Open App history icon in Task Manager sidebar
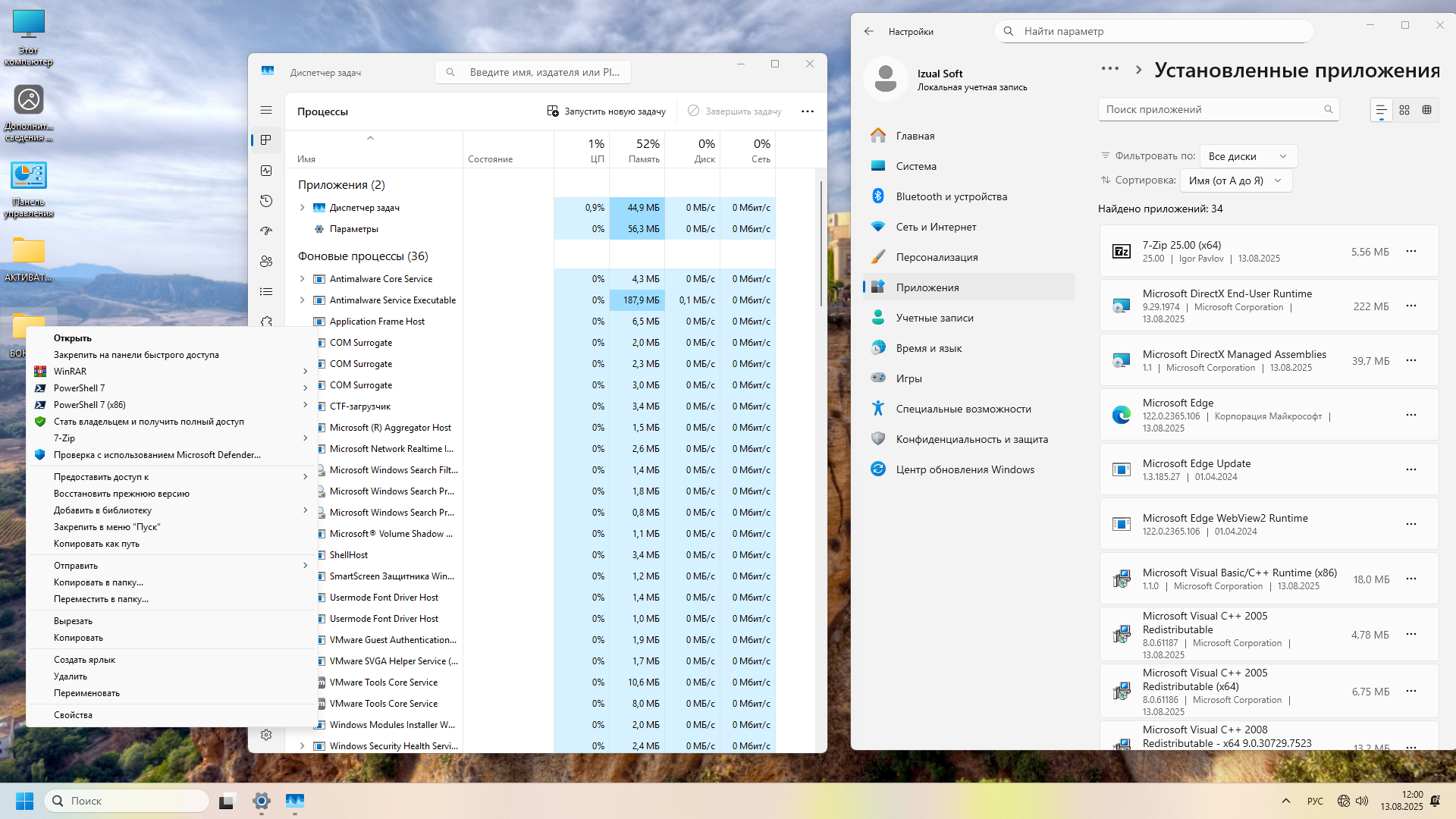Screen dimensions: 1456x819 point(266,201)
